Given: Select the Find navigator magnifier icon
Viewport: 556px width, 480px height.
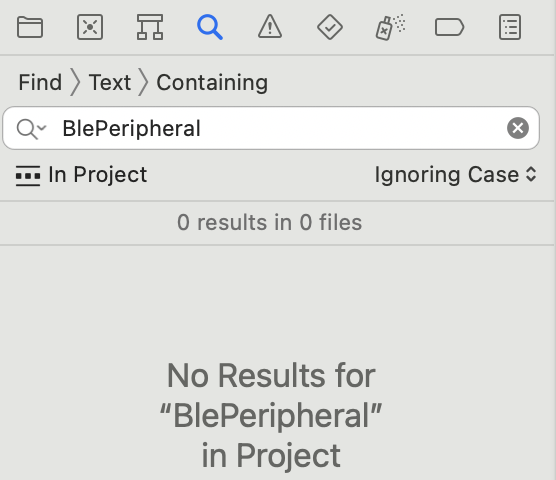Looking at the screenshot, I should [x=210, y=27].
